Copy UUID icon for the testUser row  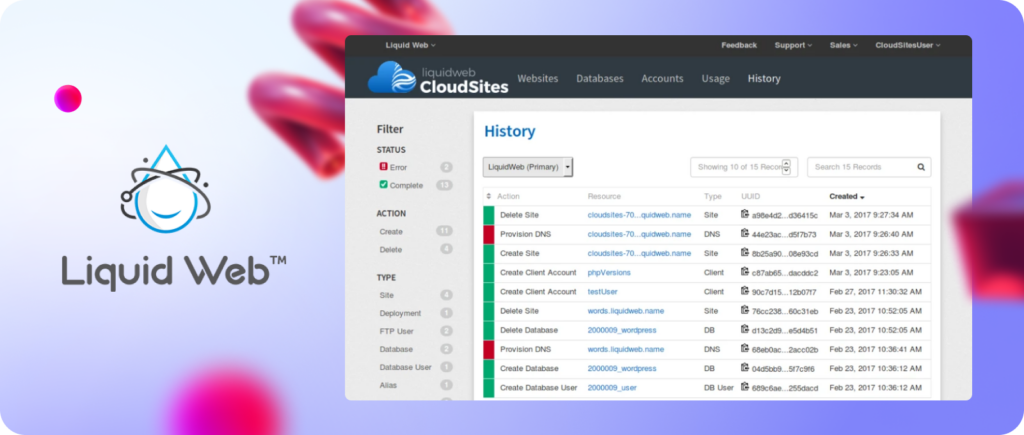click(x=744, y=291)
